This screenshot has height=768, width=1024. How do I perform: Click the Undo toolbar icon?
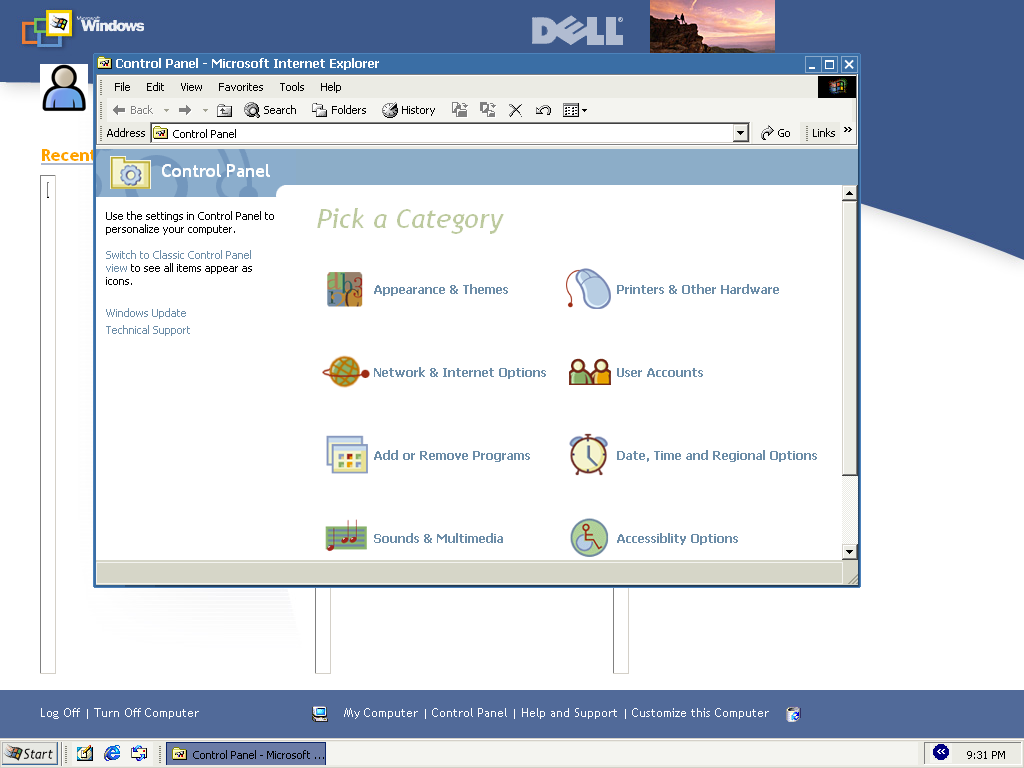543,110
